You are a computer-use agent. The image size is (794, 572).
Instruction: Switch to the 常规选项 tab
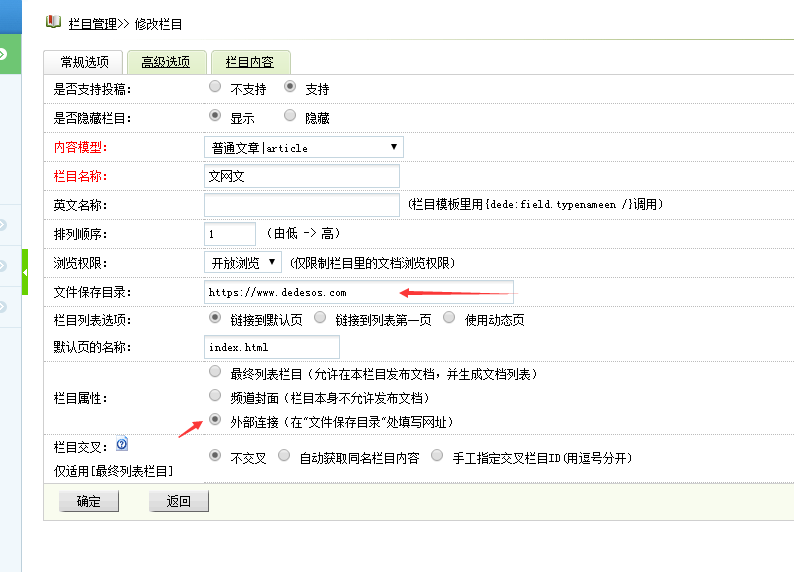click(84, 62)
